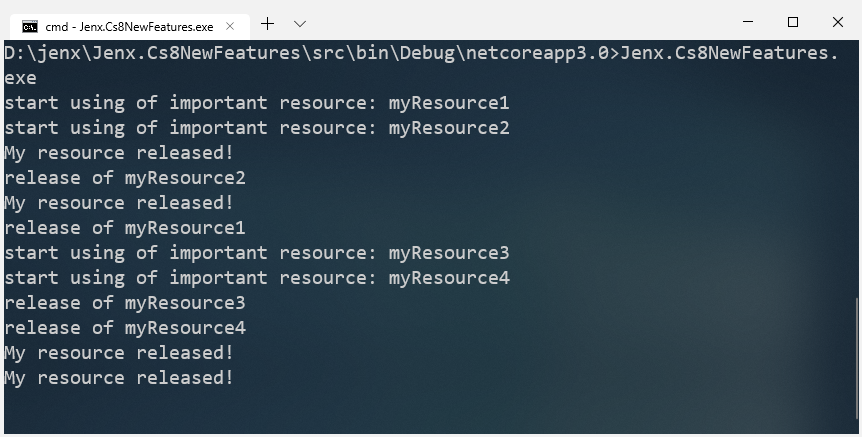Click the start using myResource2 line

pyautogui.click(x=256, y=128)
